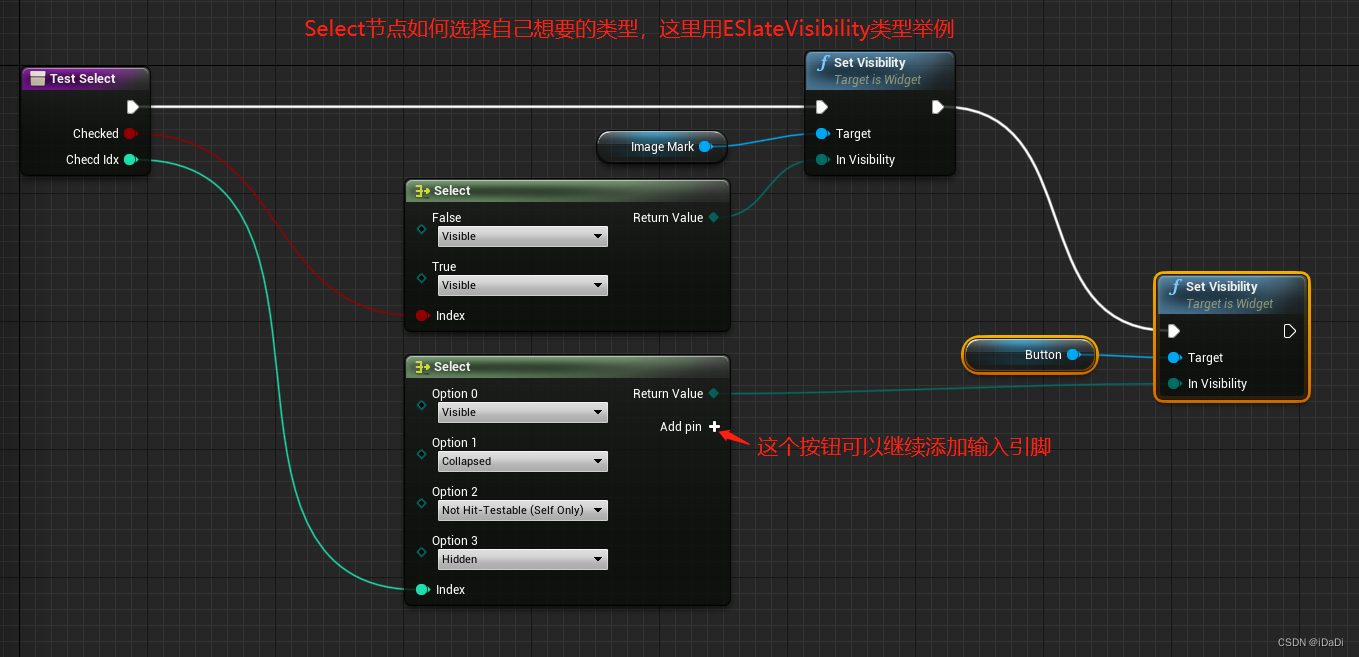This screenshot has height=657, width=1359.
Task: Open the False pin dropdown showing Visible
Action: click(x=522, y=236)
